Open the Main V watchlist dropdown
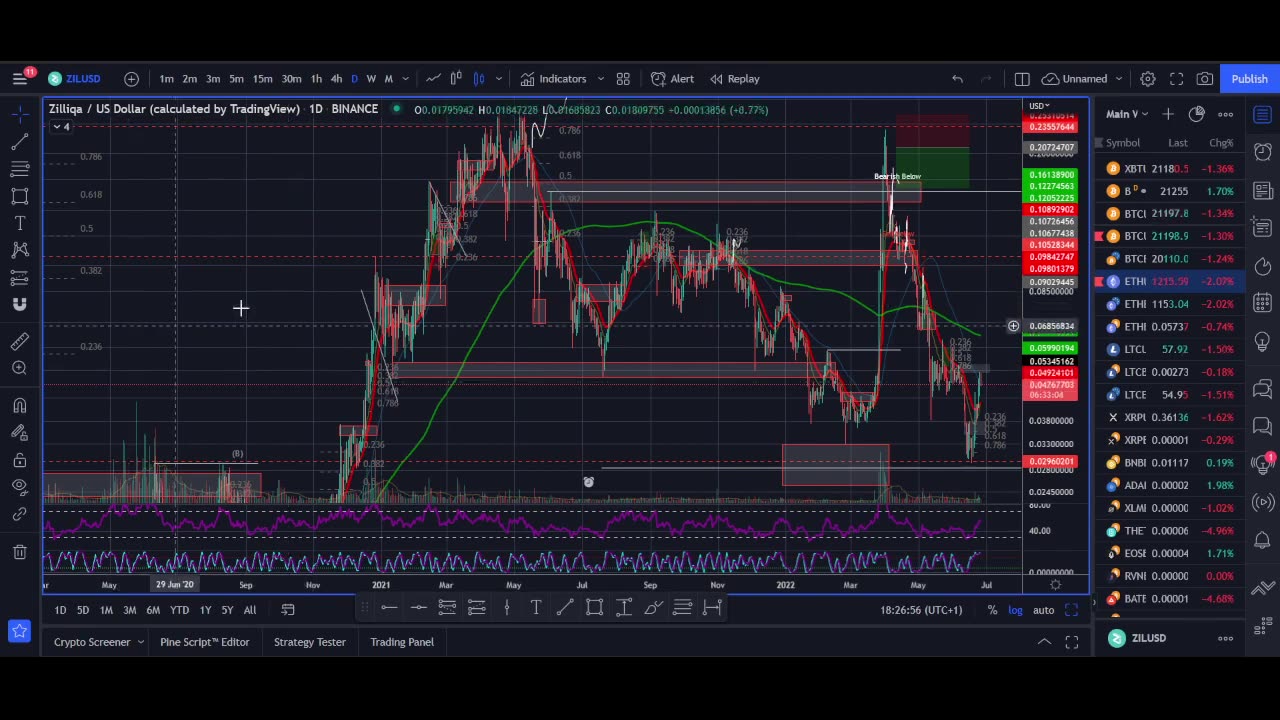The height and width of the screenshot is (720, 1280). point(1127,114)
